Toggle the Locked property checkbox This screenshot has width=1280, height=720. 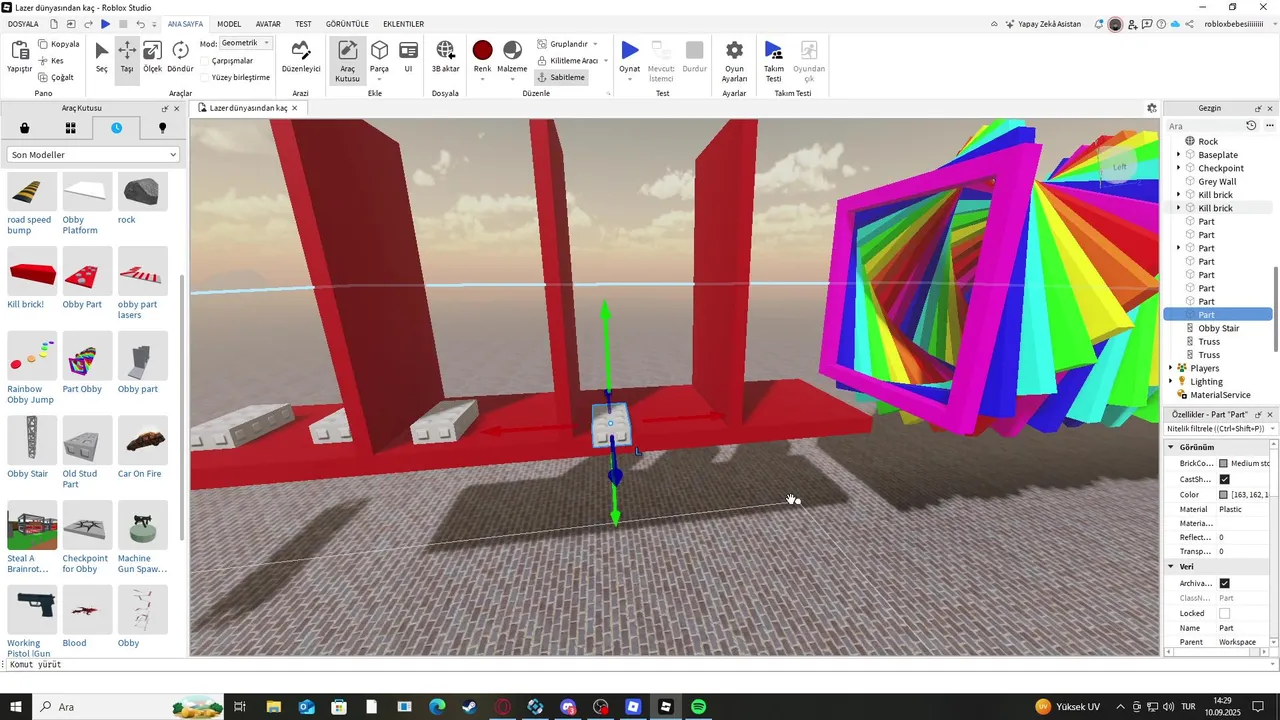tap(1224, 613)
